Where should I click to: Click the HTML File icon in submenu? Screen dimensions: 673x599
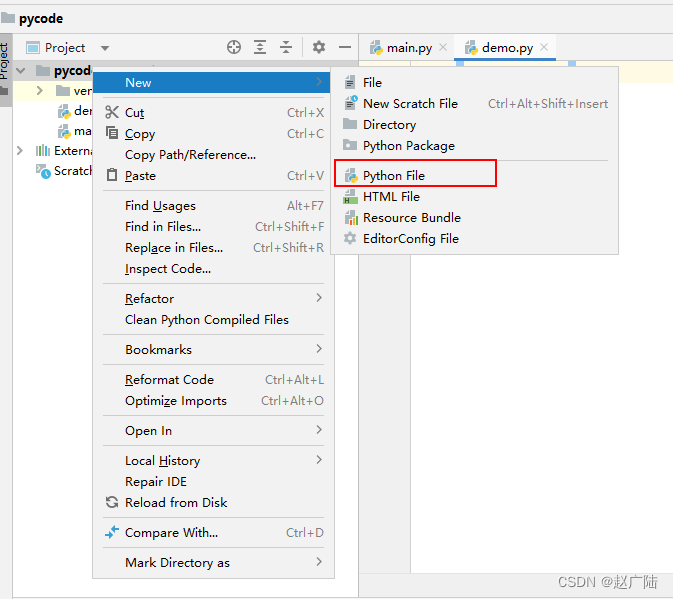pyautogui.click(x=350, y=197)
